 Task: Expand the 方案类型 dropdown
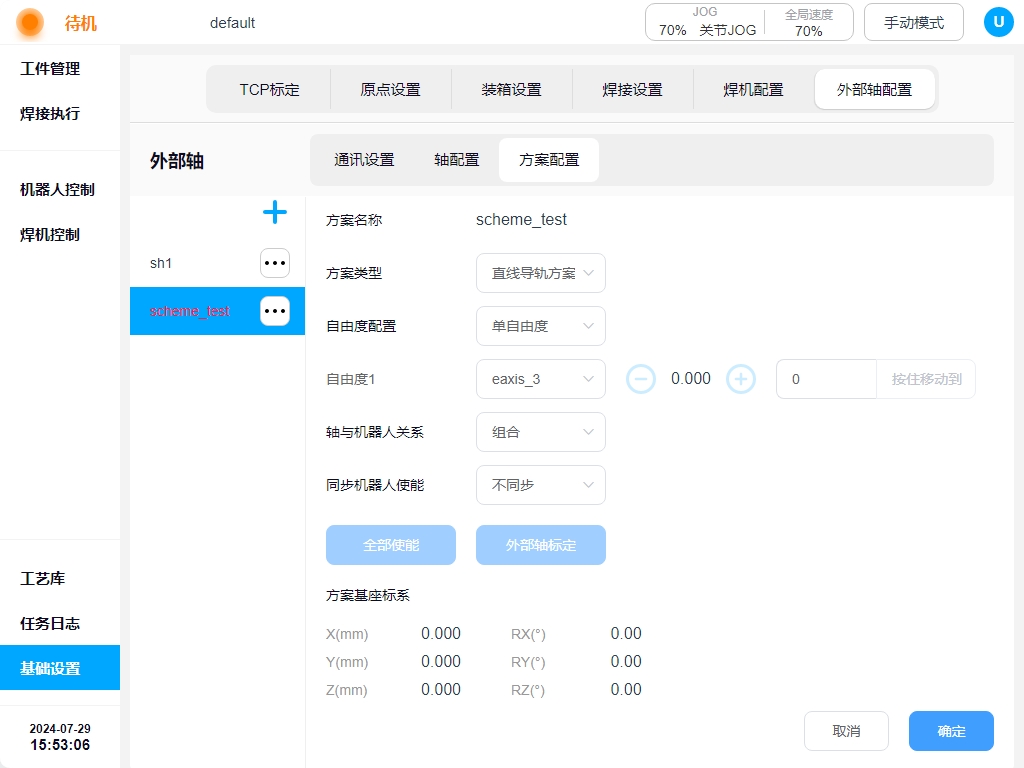(541, 273)
